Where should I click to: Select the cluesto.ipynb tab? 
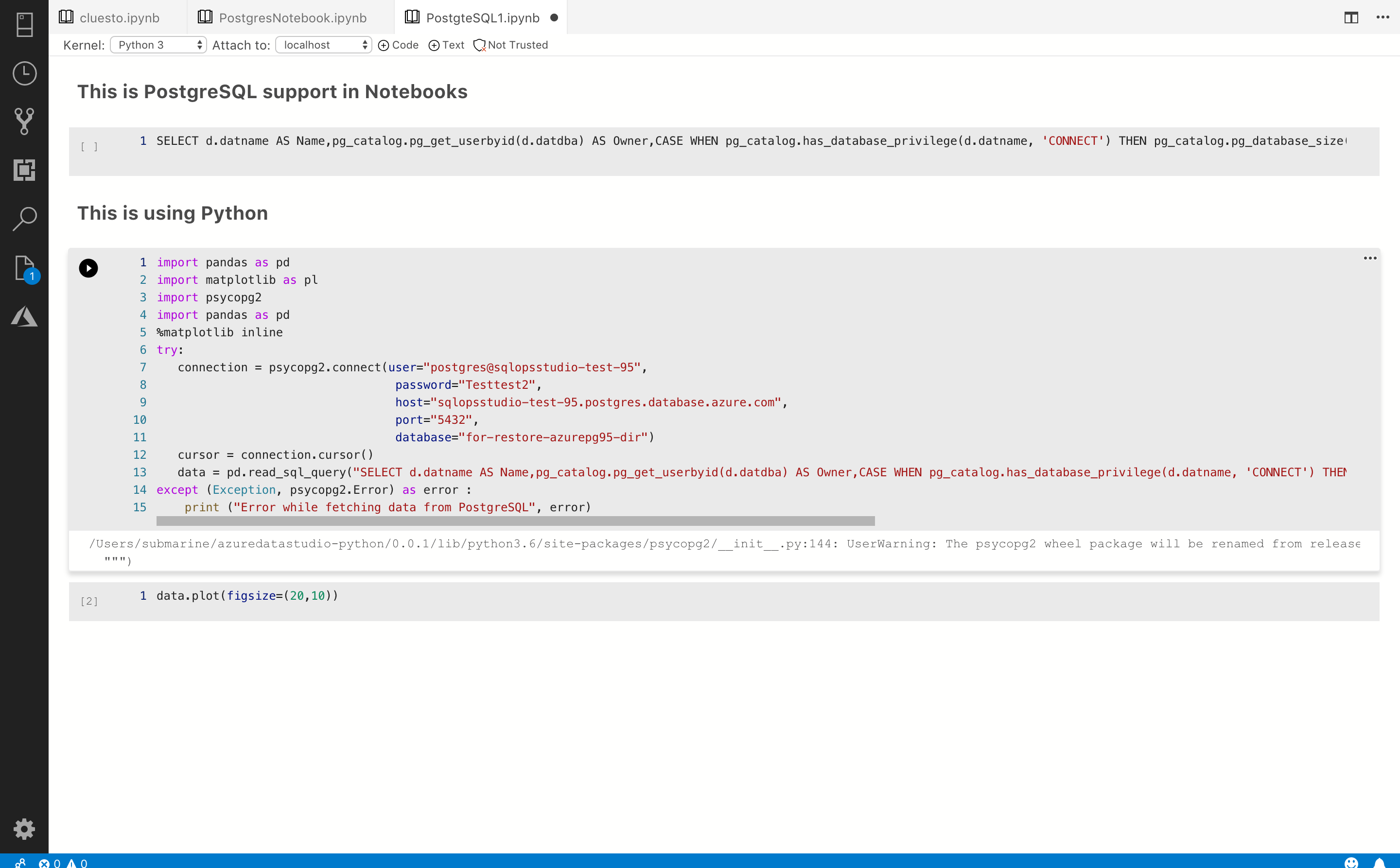click(120, 17)
